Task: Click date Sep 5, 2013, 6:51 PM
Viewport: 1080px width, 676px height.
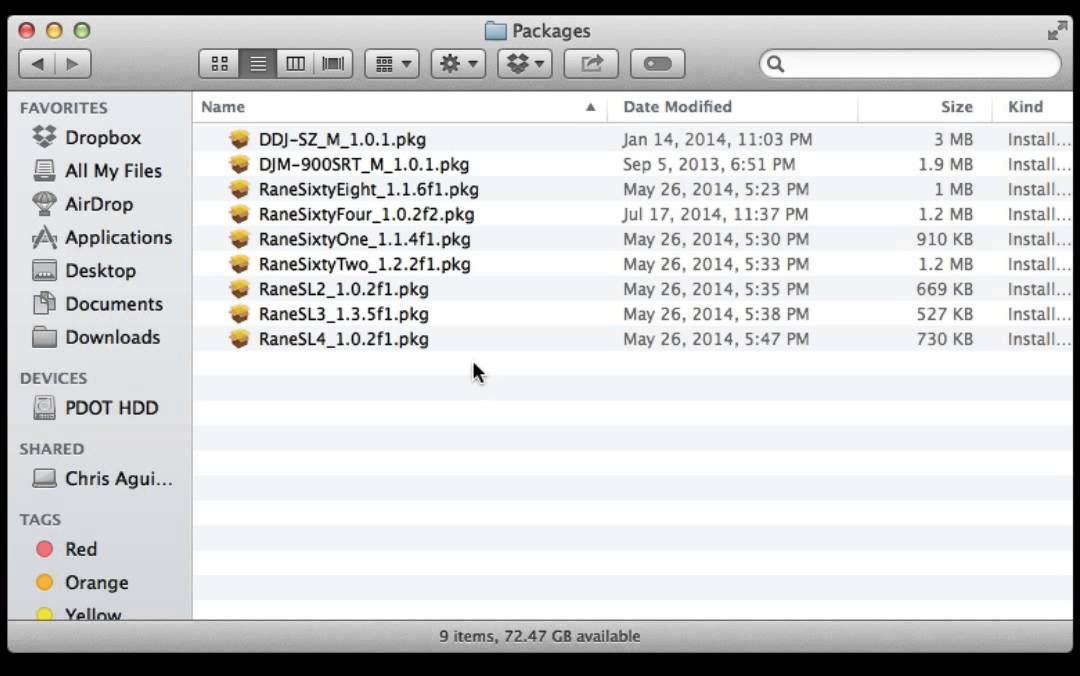Action: tap(709, 164)
